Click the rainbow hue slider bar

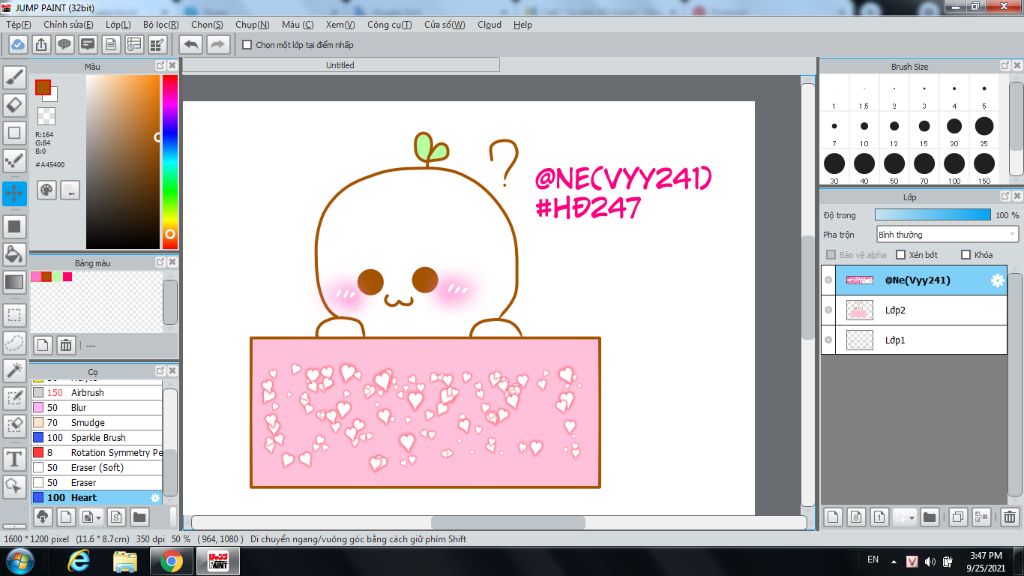[x=170, y=160]
